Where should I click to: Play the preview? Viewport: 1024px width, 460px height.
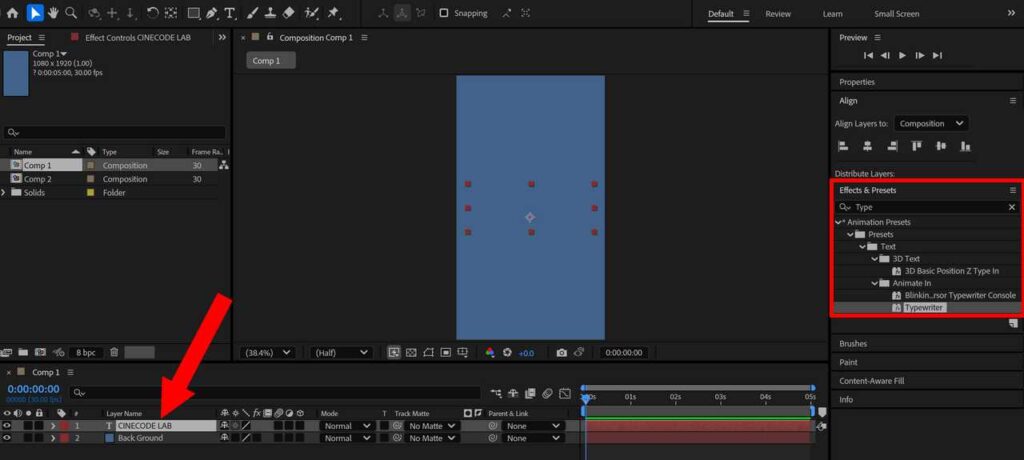click(x=903, y=56)
